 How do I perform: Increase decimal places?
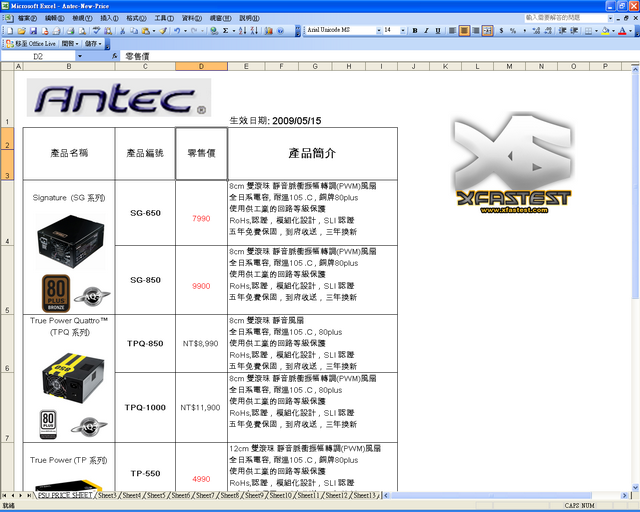coord(536,31)
